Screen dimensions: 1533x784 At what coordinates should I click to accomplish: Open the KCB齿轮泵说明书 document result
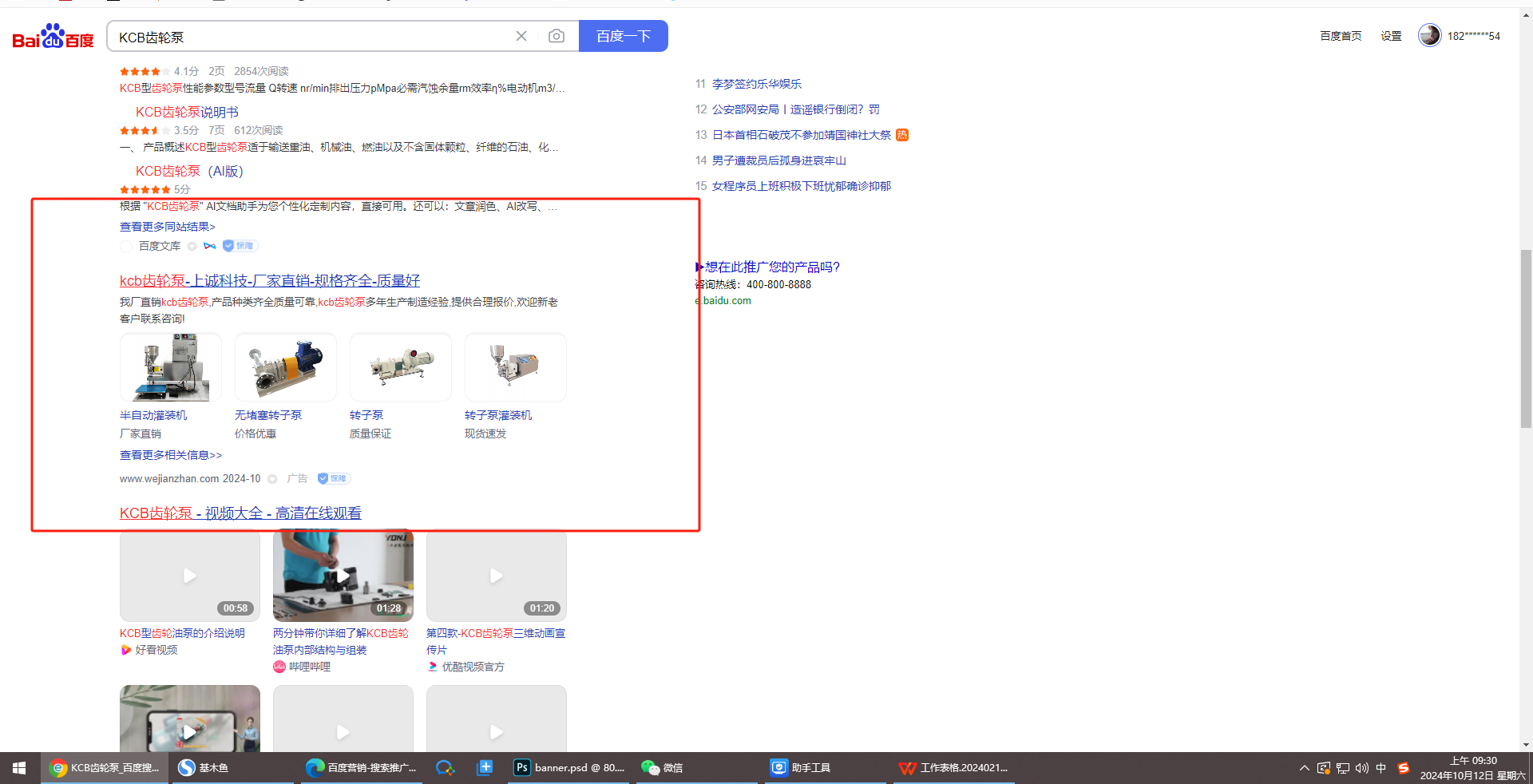point(187,112)
